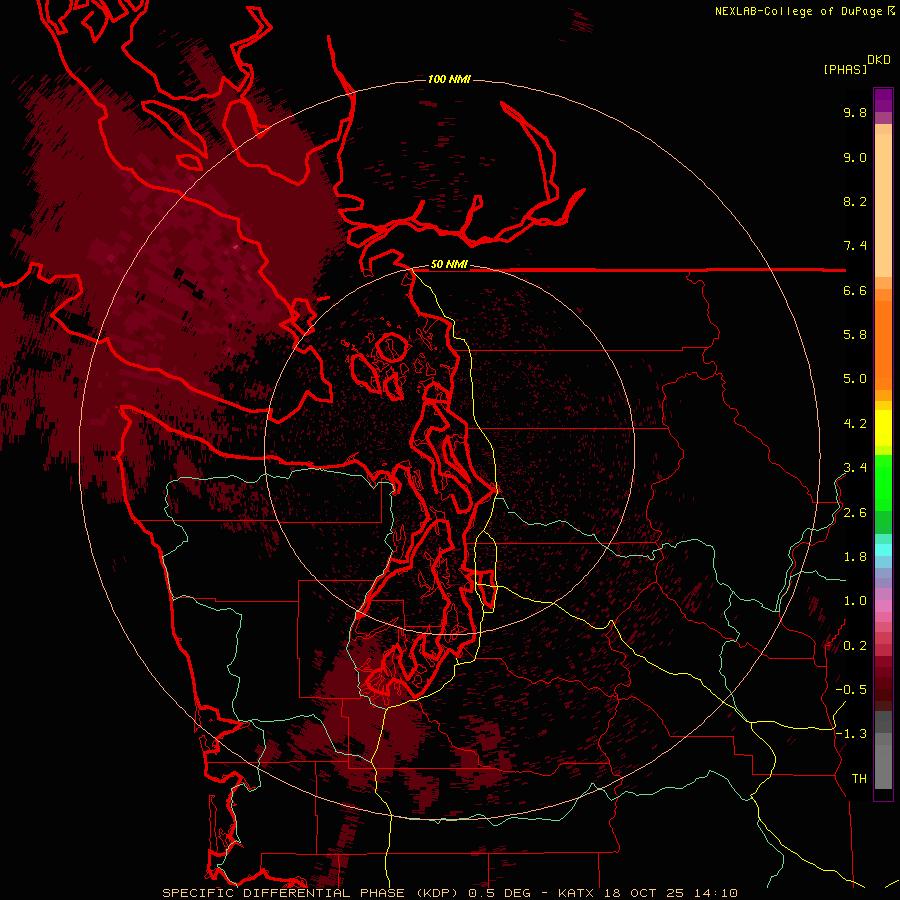Select the 50 NMI range ring label
The height and width of the screenshot is (900, 900).
coord(449,264)
